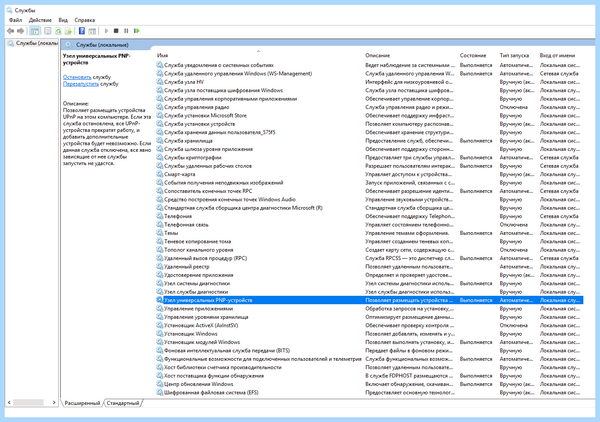Open Properties via the toolbar icon
The width and height of the screenshot is (600, 422).
pyautogui.click(x=48, y=31)
